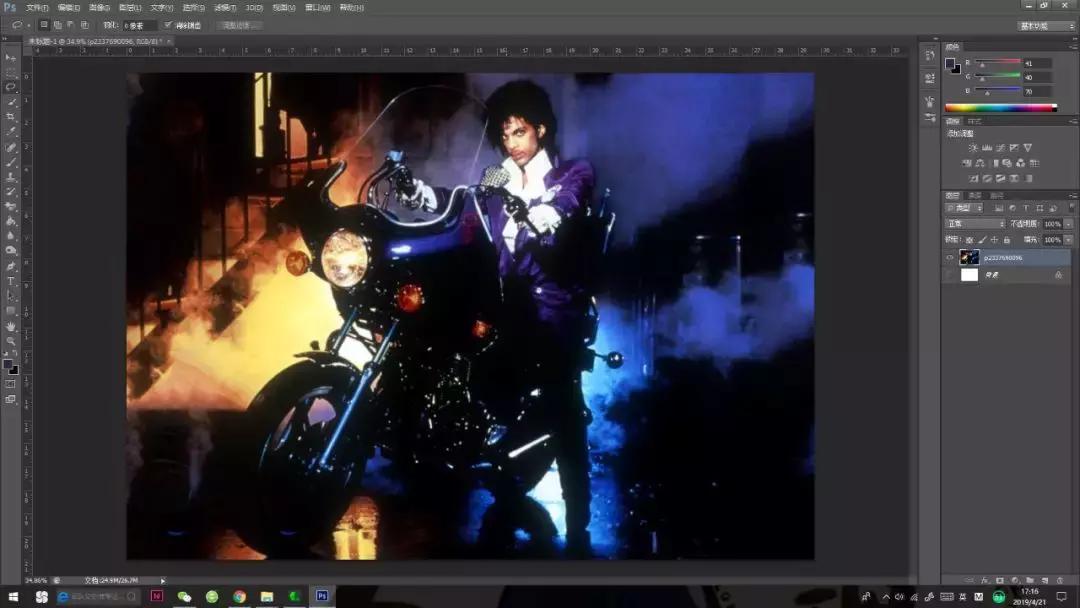Image resolution: width=1080 pixels, height=608 pixels.
Task: Click the foreground color swatch in Color panel
Action: (951, 63)
